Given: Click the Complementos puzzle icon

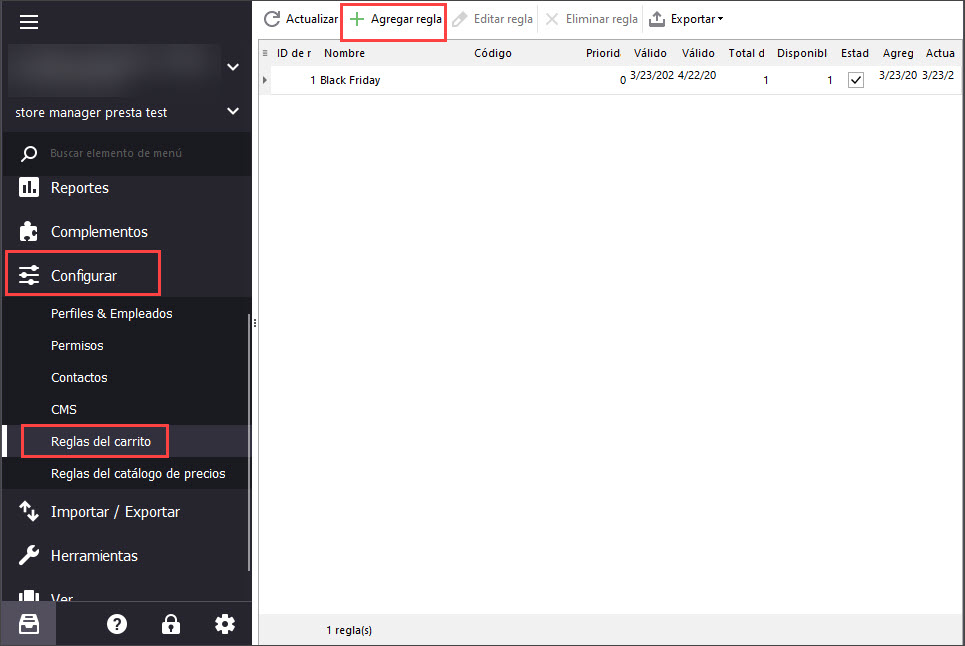Looking at the screenshot, I should [29, 231].
